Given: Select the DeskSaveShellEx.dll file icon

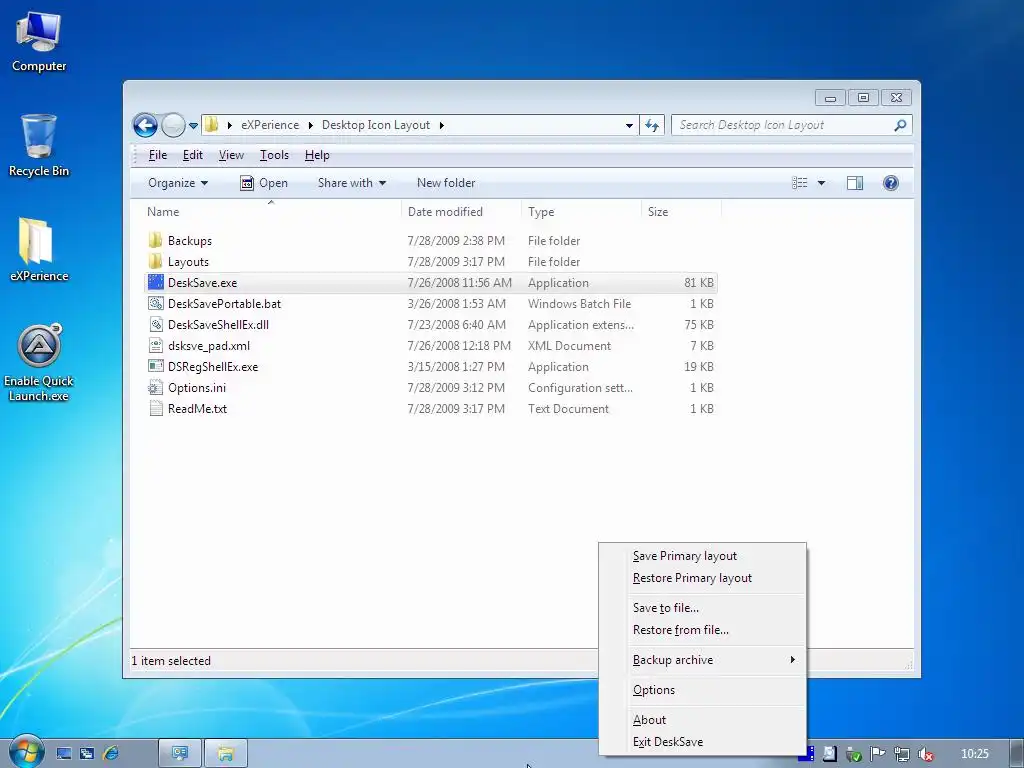Looking at the screenshot, I should pyautogui.click(x=155, y=324).
